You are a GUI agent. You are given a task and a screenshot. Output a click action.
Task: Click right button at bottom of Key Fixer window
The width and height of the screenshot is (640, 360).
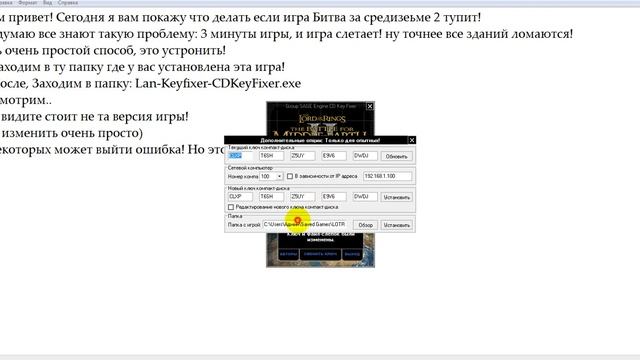(x=352, y=254)
